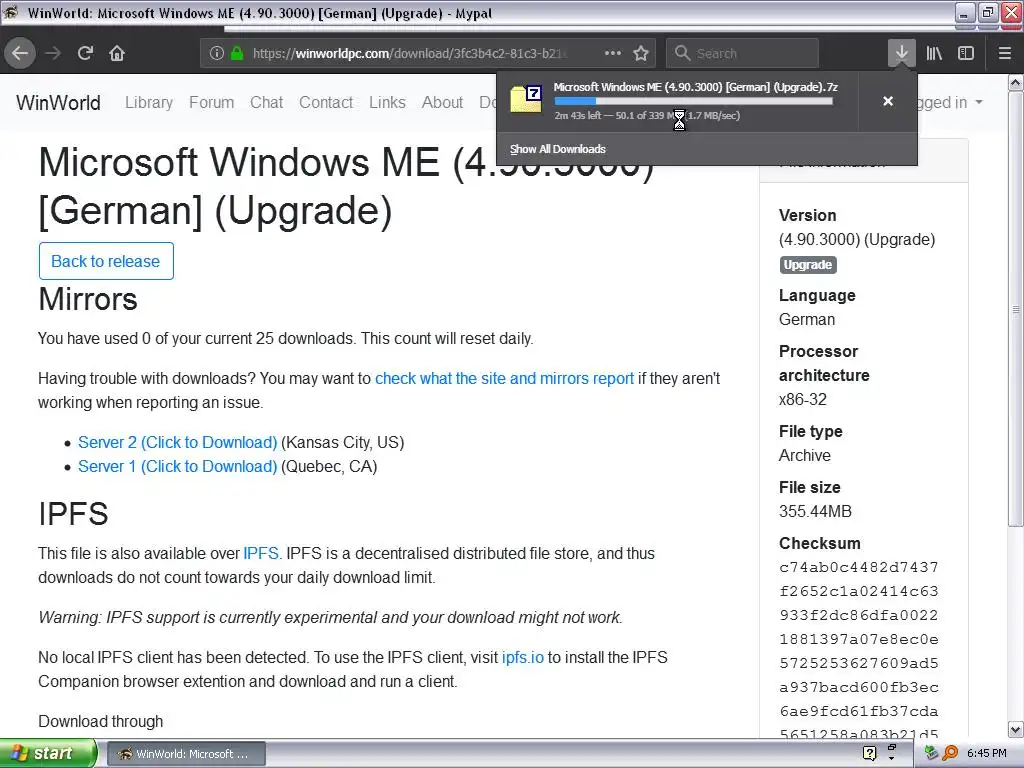This screenshot has height=768, width=1024.
Task: Follow check what the site and mirrors report link
Action: click(504, 378)
